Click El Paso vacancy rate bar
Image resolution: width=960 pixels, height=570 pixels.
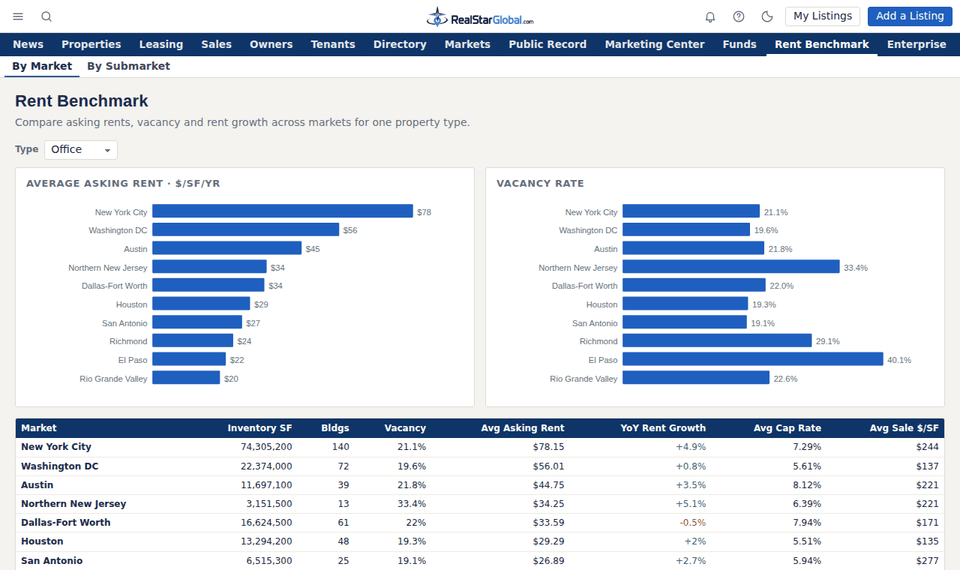pyautogui.click(x=752, y=359)
